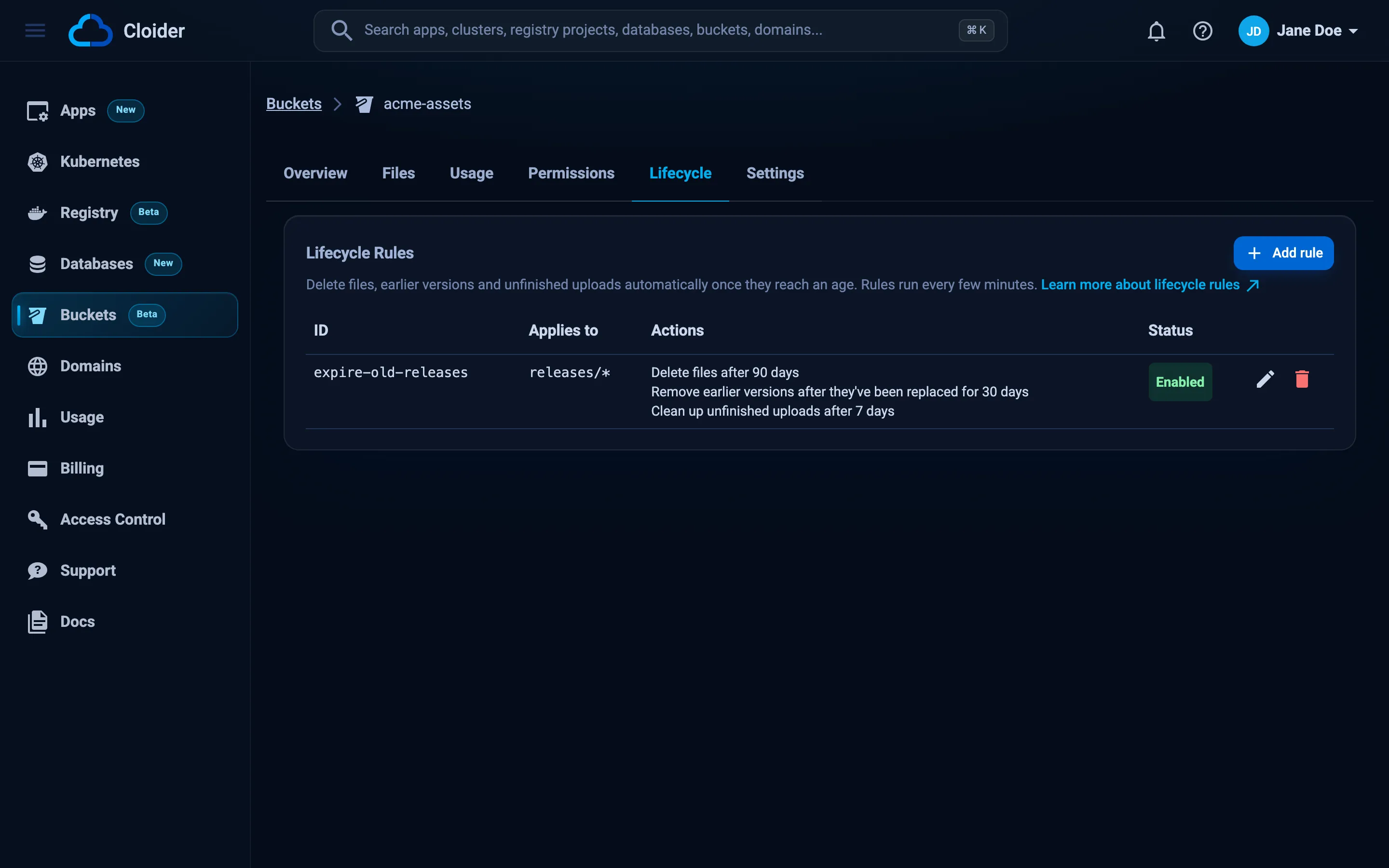This screenshot has height=868, width=1389.
Task: Click the New badge beside Apps
Action: (x=126, y=110)
